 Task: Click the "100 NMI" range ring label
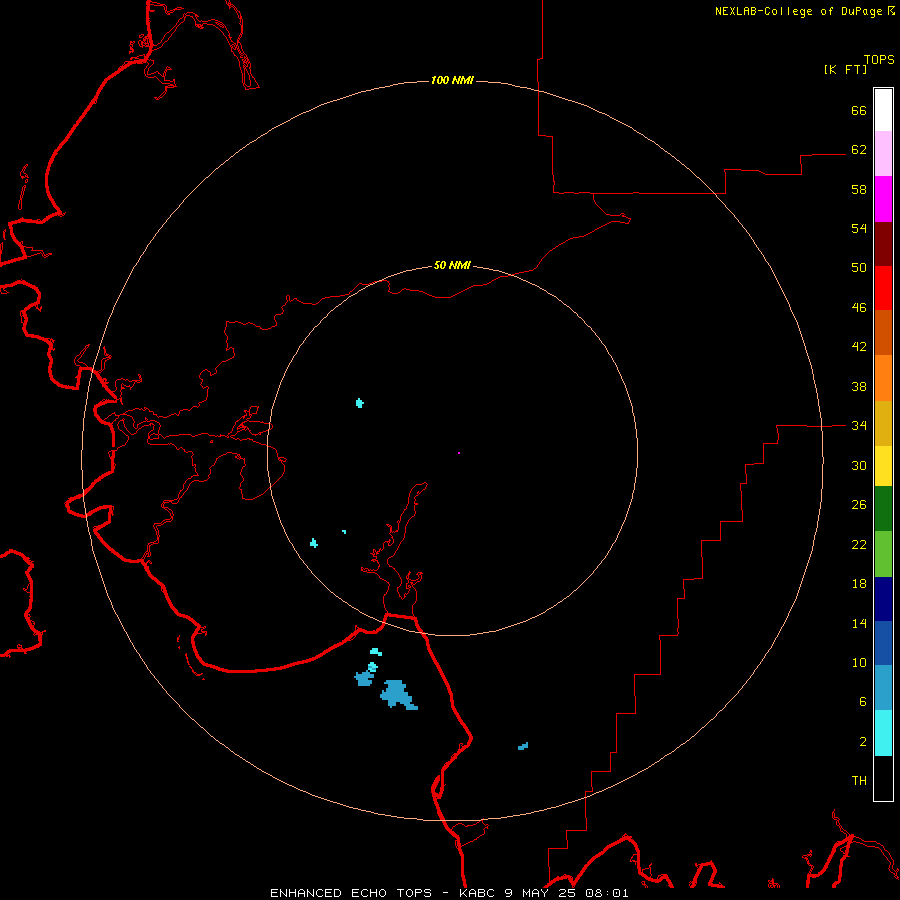[452, 80]
